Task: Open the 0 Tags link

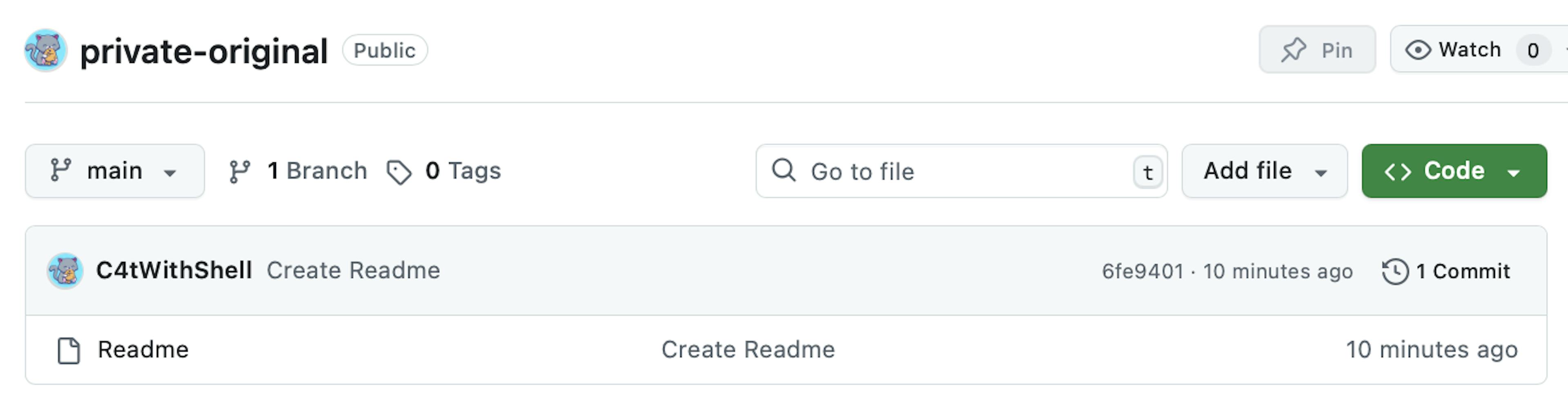Action: tap(444, 171)
